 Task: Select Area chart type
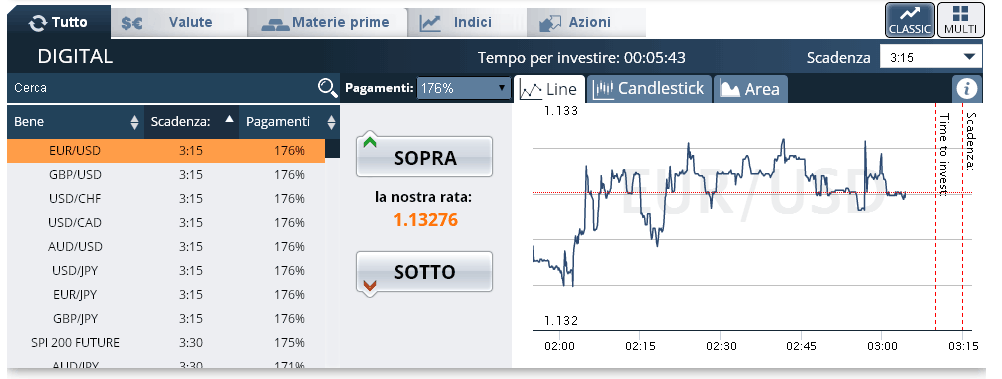[750, 89]
